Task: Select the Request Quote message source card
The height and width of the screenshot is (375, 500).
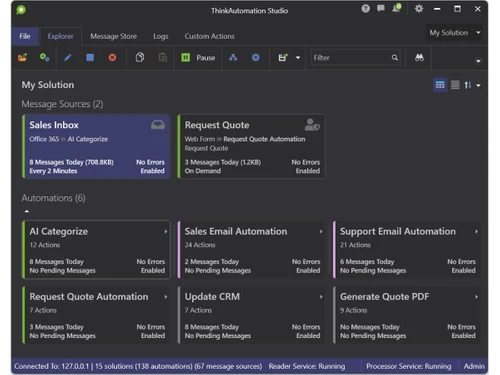Action: (x=251, y=147)
